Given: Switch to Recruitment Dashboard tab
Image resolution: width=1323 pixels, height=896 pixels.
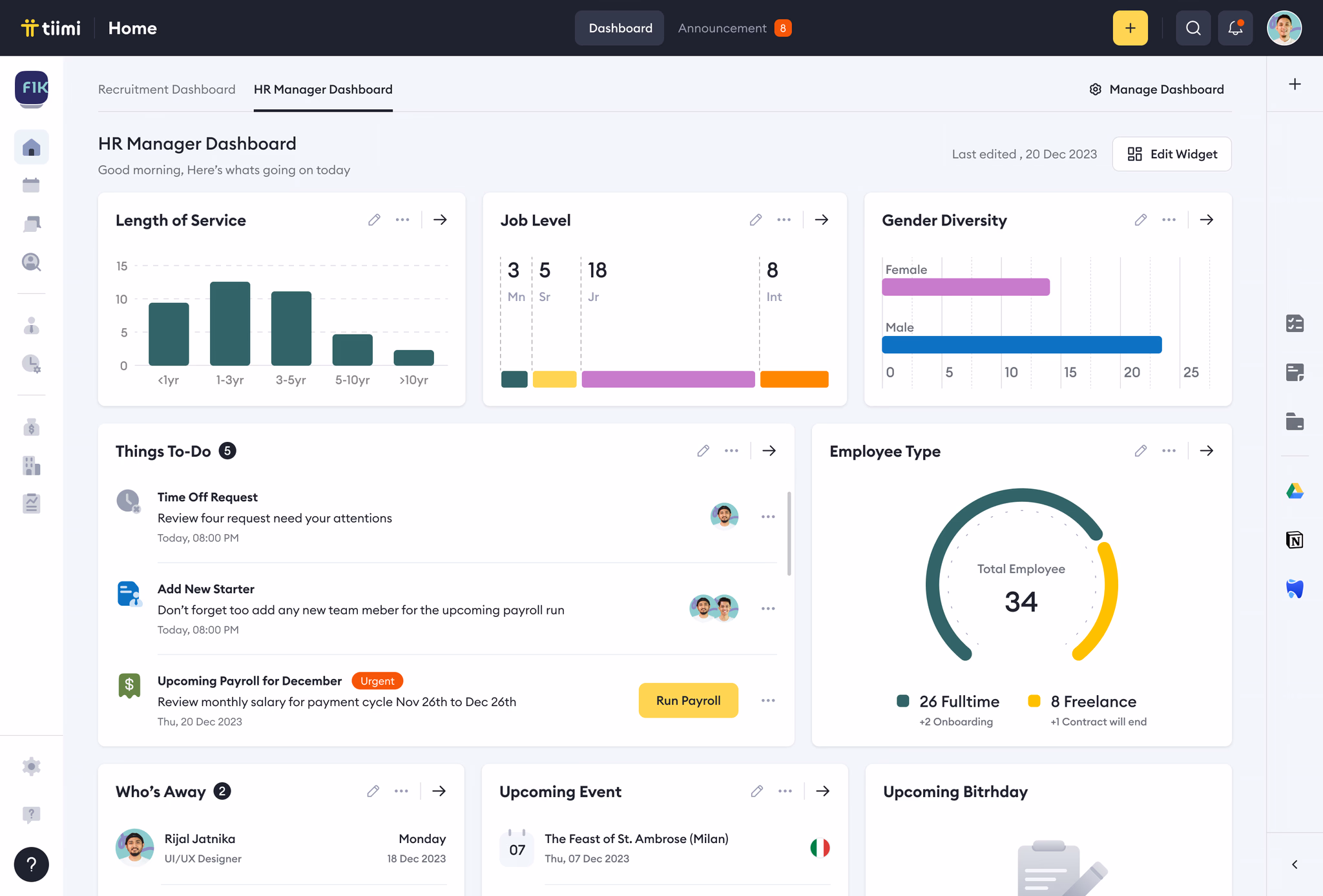Looking at the screenshot, I should coord(167,89).
